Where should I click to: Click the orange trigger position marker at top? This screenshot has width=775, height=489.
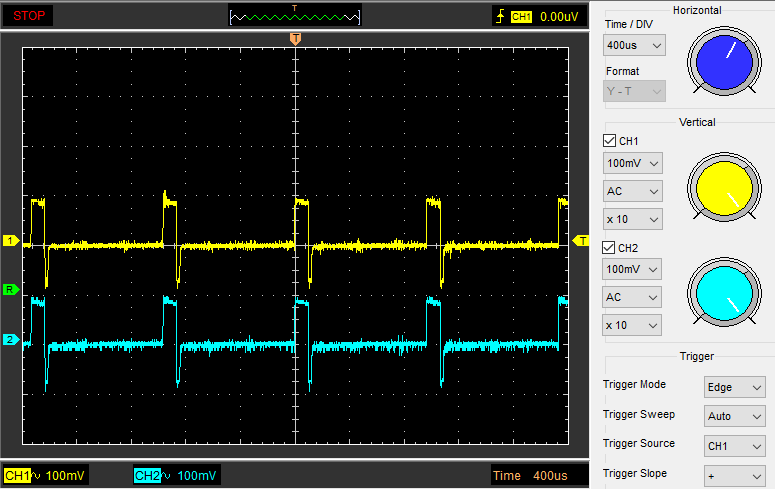tap(295, 38)
